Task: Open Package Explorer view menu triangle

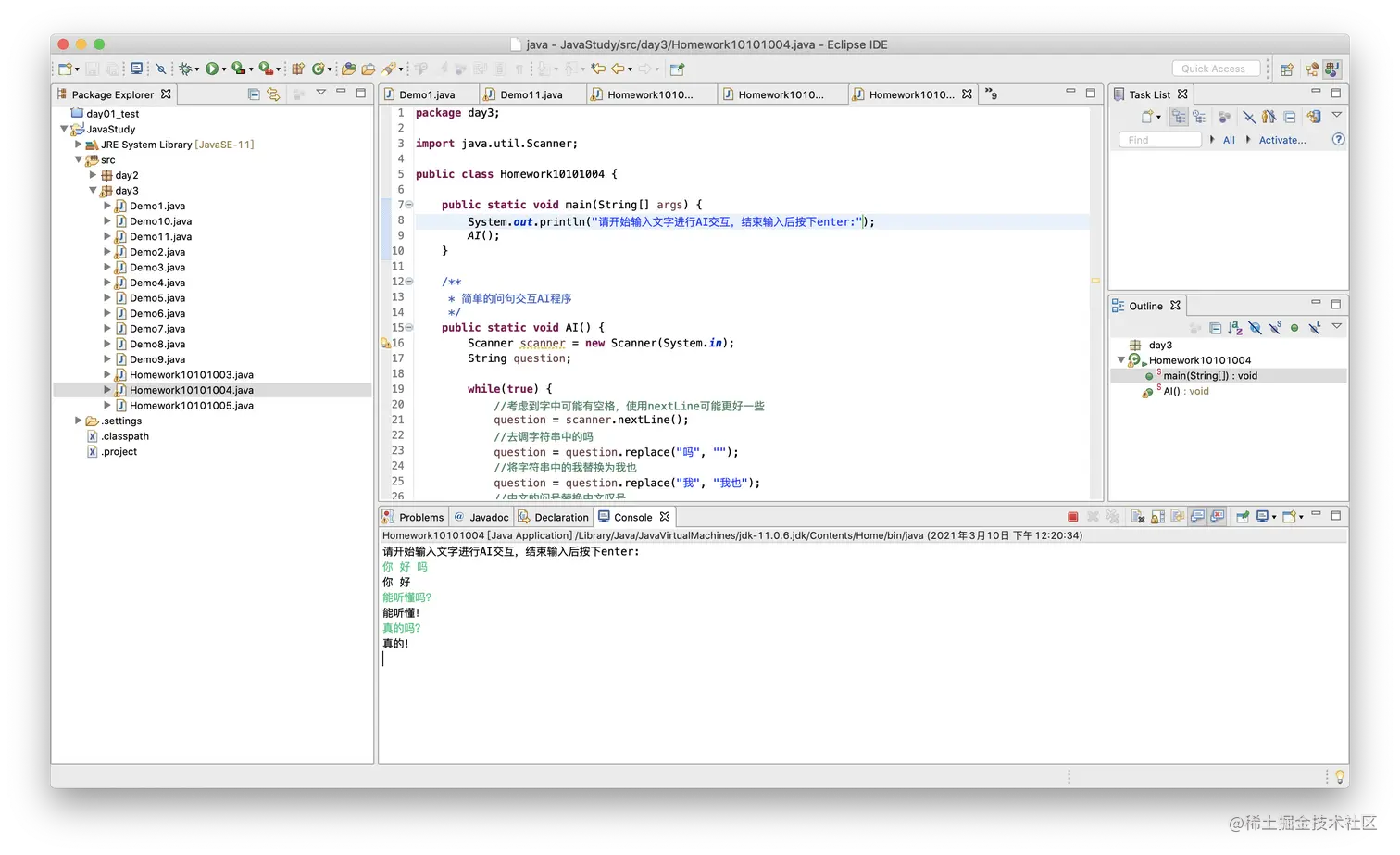Action: coord(321,92)
